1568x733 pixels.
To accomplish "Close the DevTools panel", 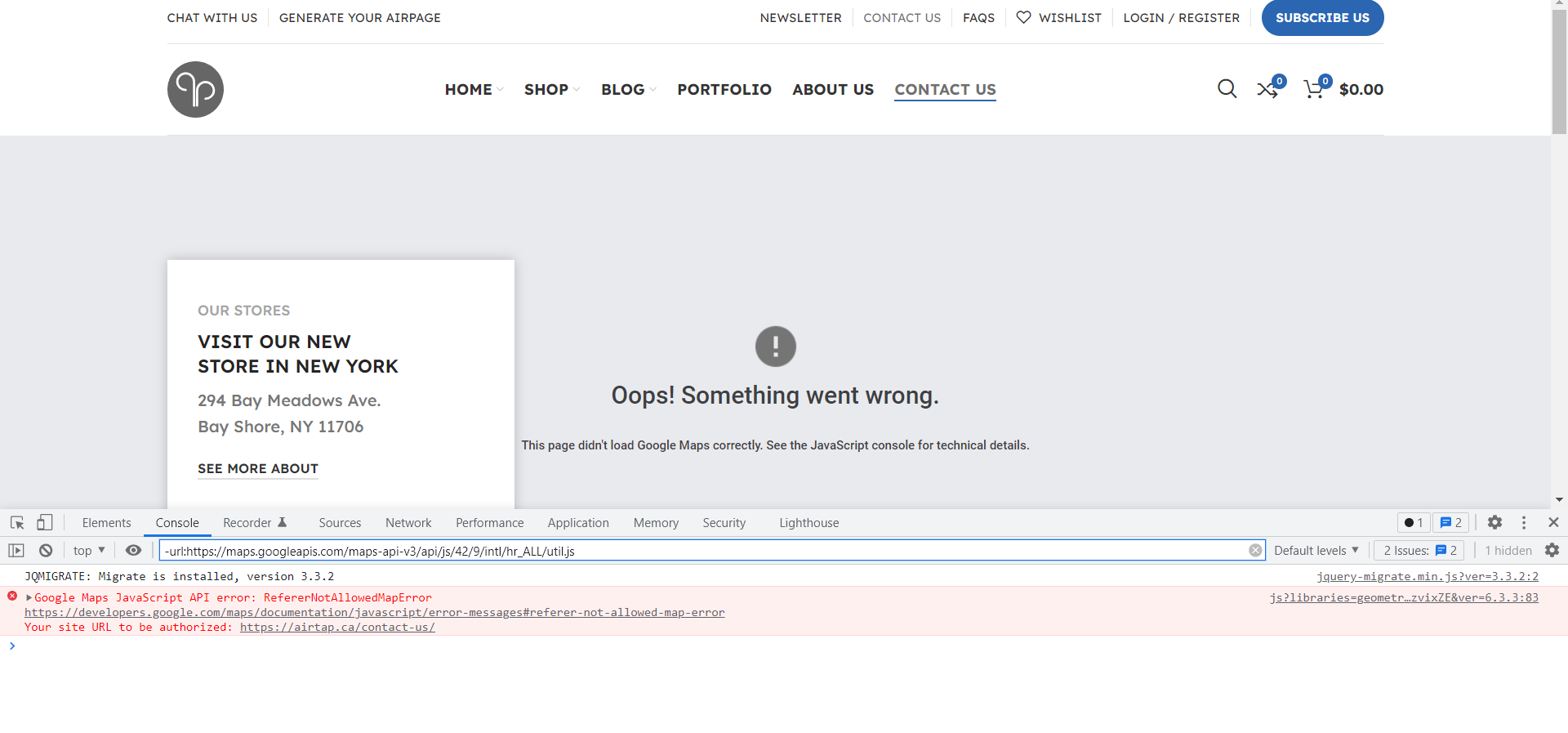I will click(1553, 522).
